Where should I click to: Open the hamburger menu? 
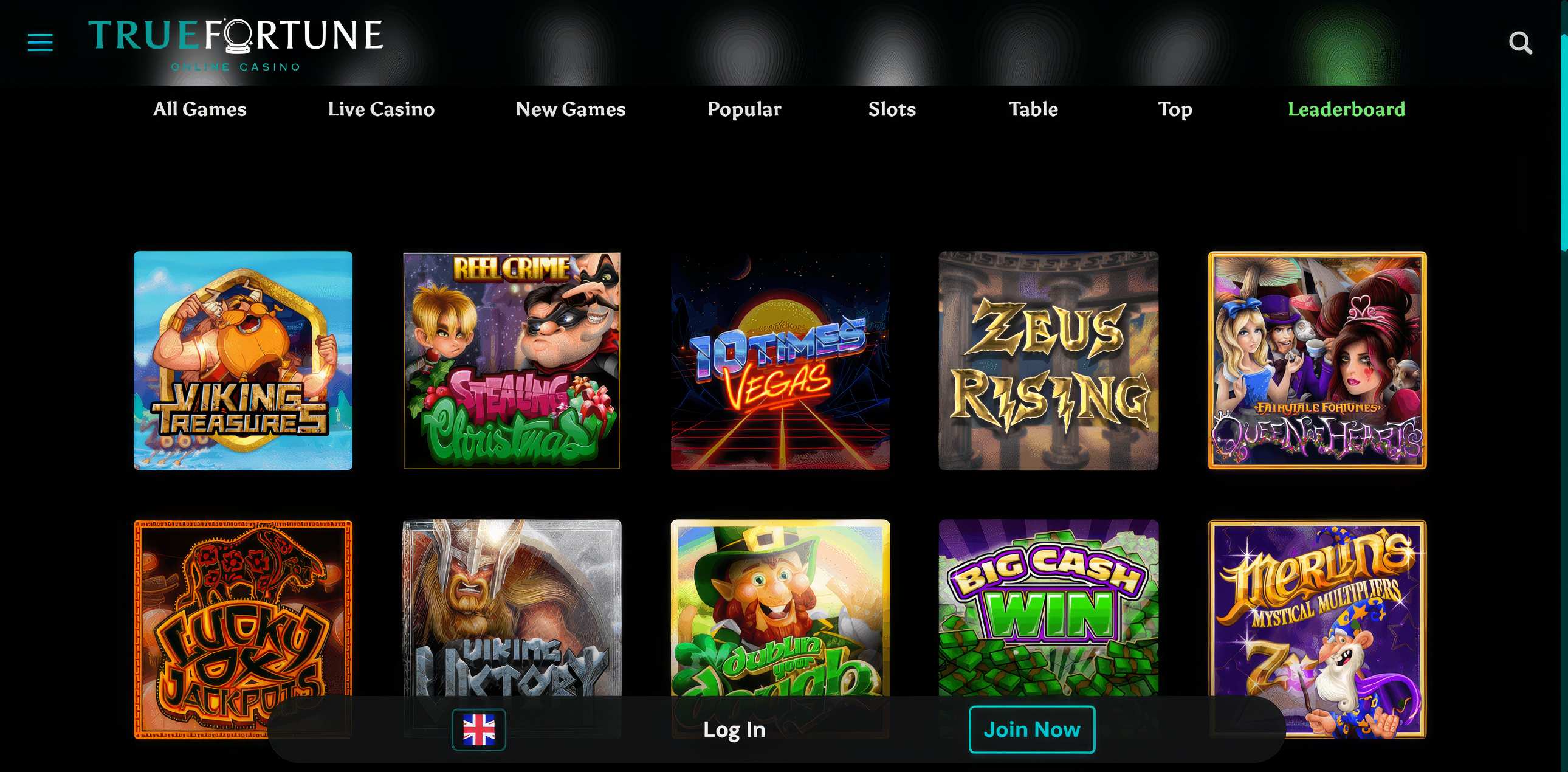pyautogui.click(x=40, y=43)
